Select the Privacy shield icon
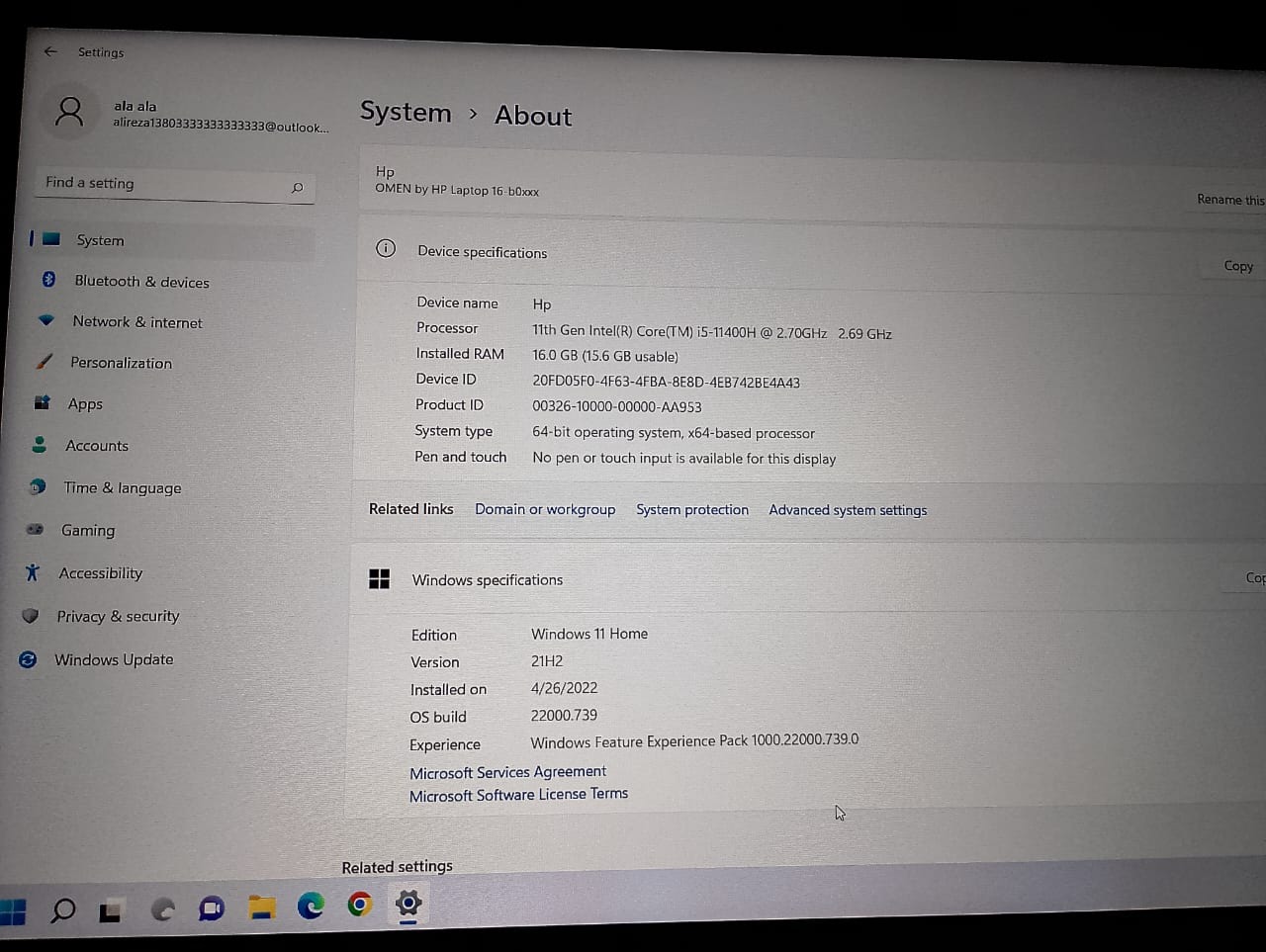This screenshot has width=1266, height=952. click(x=31, y=615)
